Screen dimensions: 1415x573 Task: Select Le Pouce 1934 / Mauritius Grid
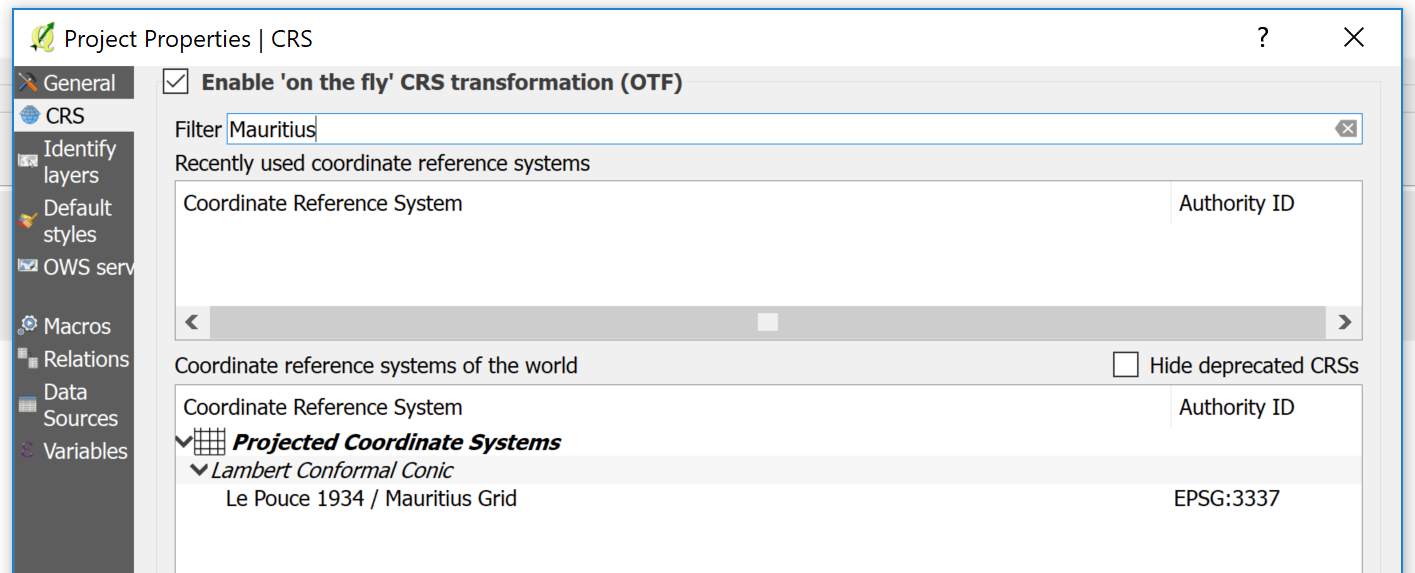point(371,498)
